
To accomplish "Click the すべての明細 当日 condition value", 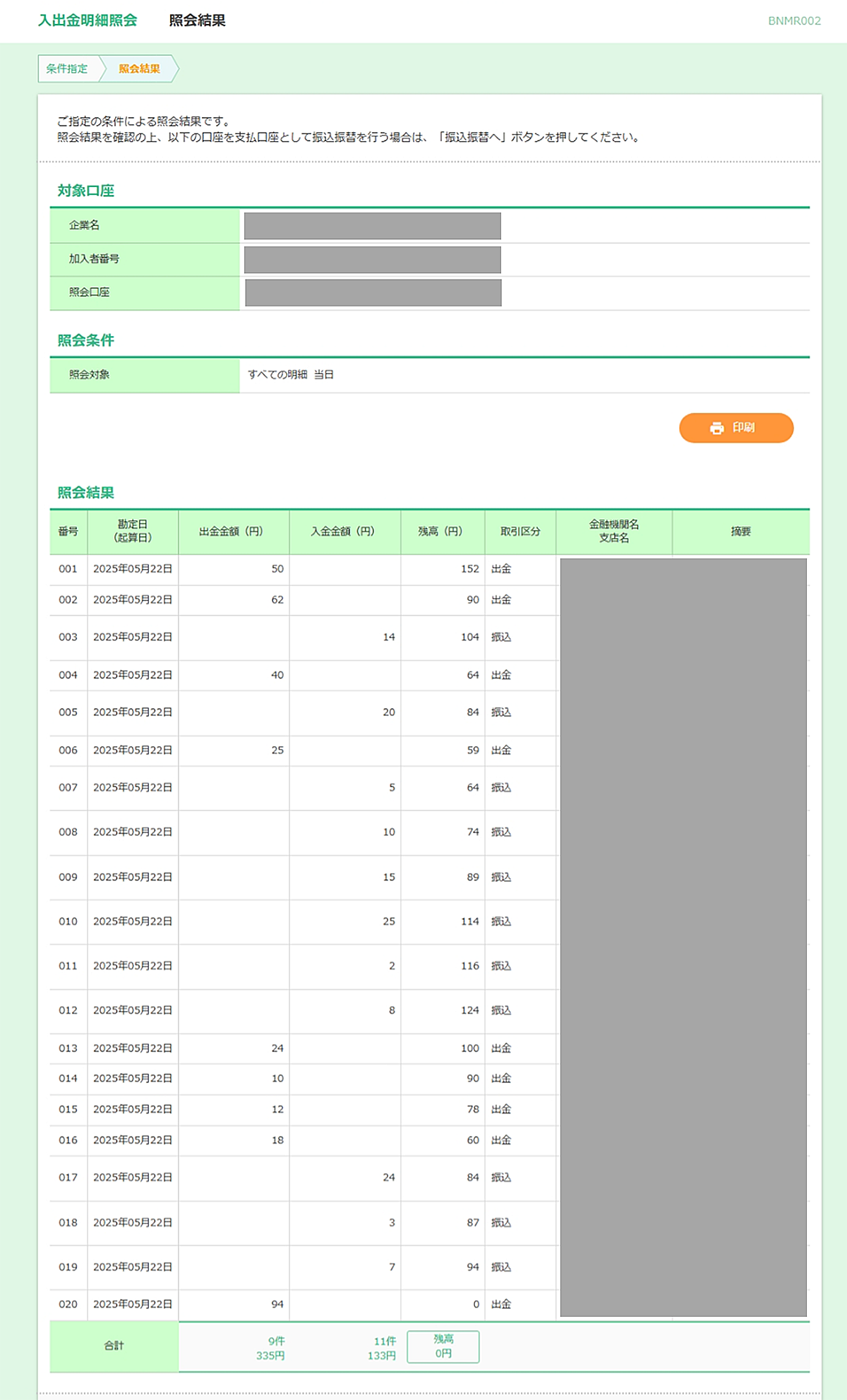I will coord(291,375).
